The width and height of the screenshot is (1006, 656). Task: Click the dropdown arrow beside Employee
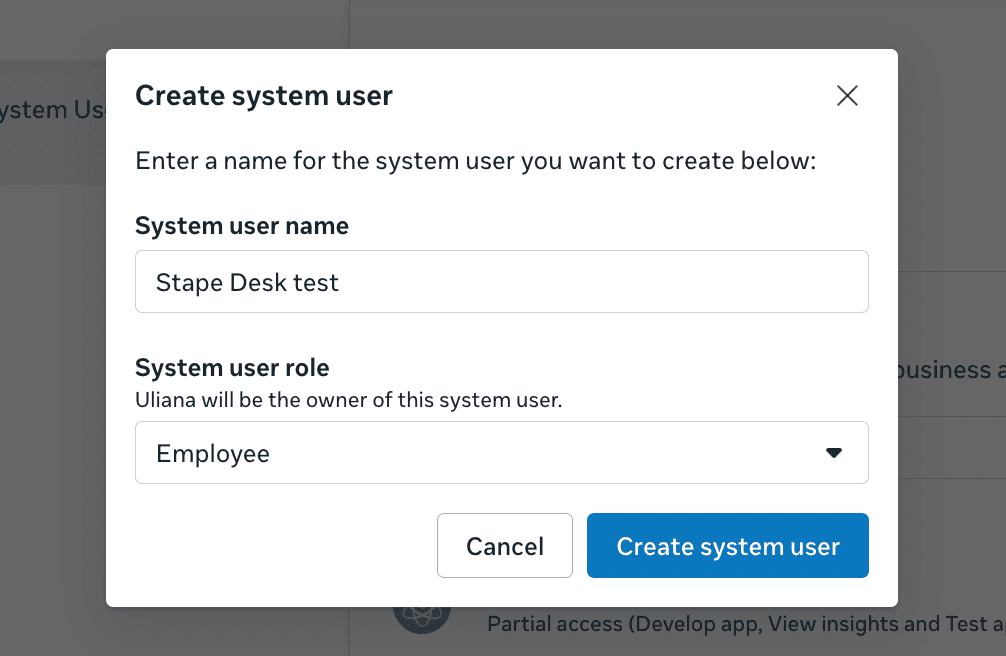[x=833, y=452]
